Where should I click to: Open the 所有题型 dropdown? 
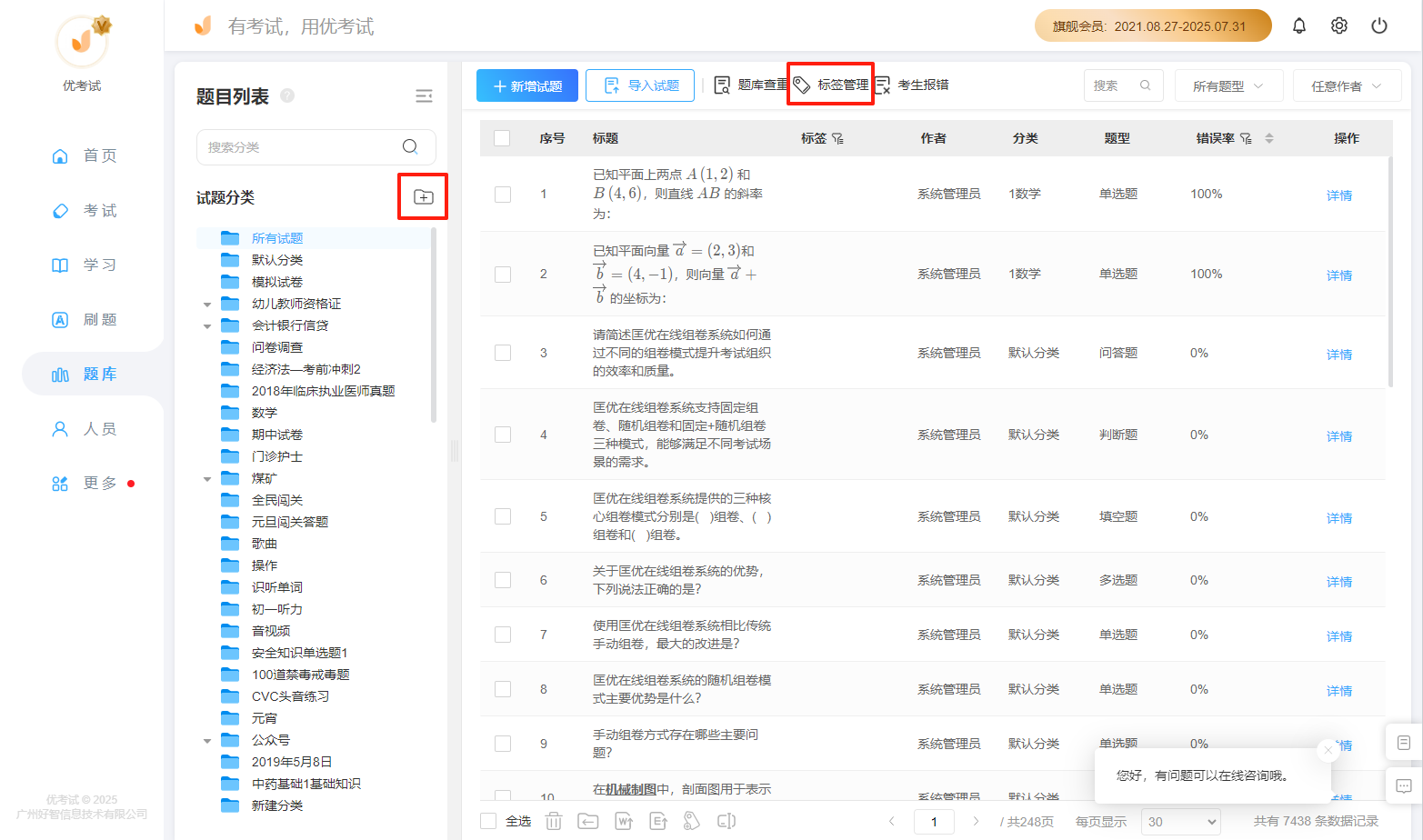click(x=1228, y=85)
